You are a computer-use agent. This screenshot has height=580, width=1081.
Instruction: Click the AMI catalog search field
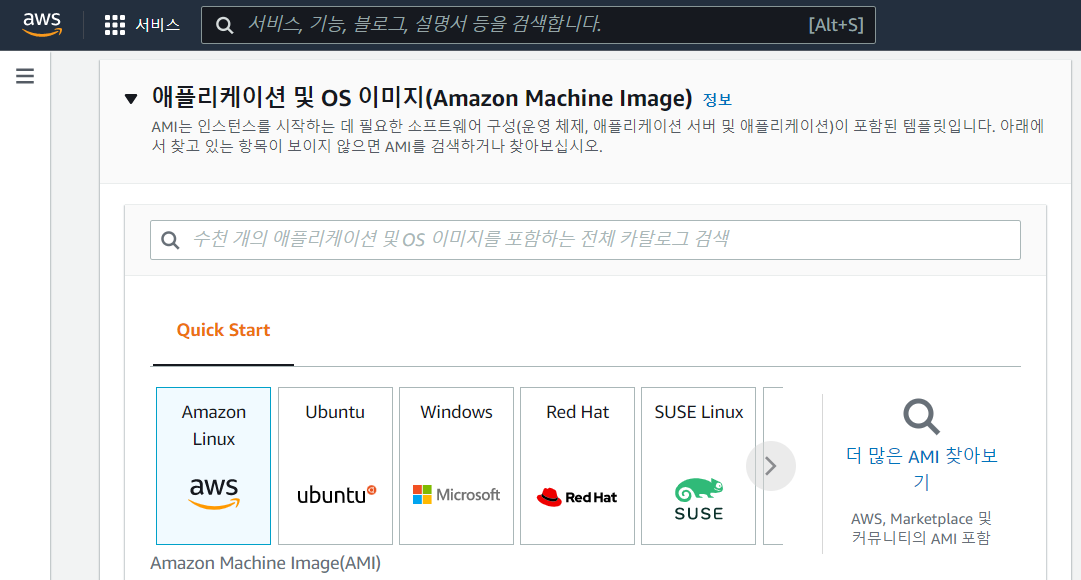tap(585, 240)
